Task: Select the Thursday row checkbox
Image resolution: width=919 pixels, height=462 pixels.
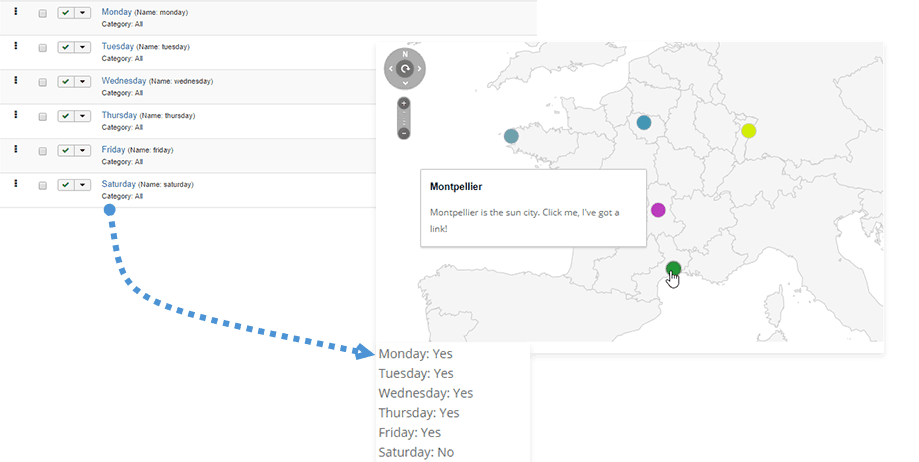Action: (42, 117)
